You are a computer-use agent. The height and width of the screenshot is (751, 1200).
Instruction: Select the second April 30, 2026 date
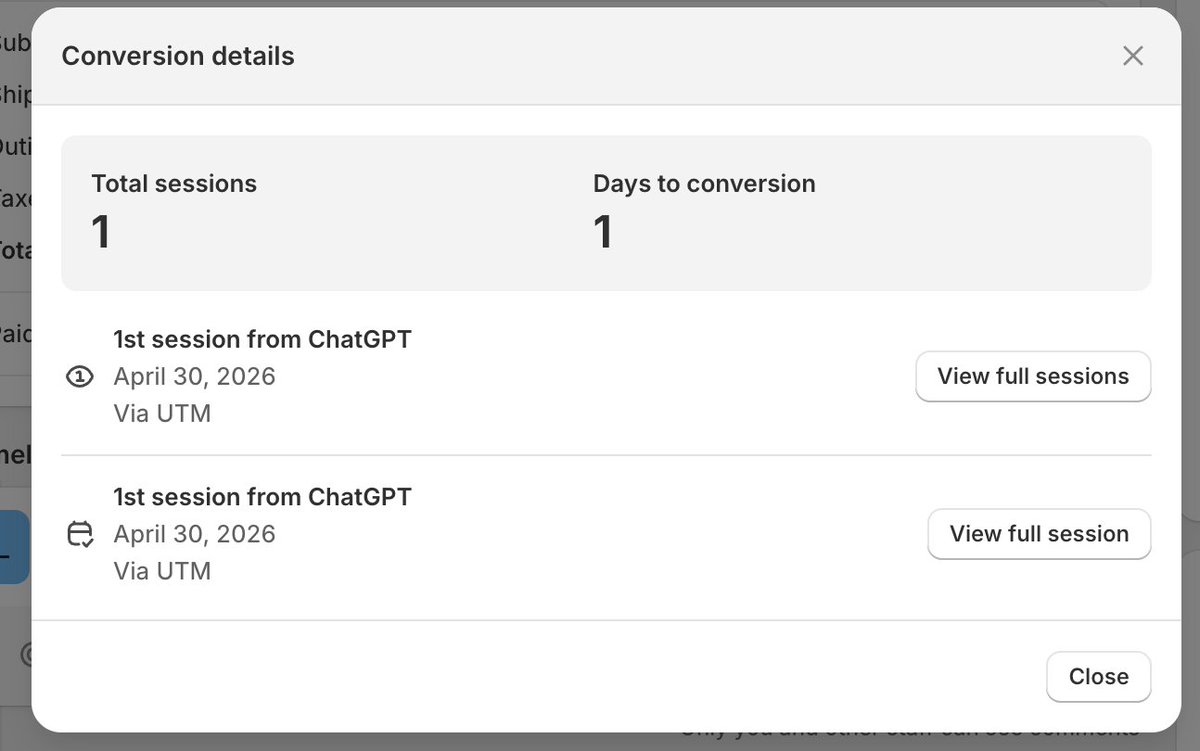[194, 534]
